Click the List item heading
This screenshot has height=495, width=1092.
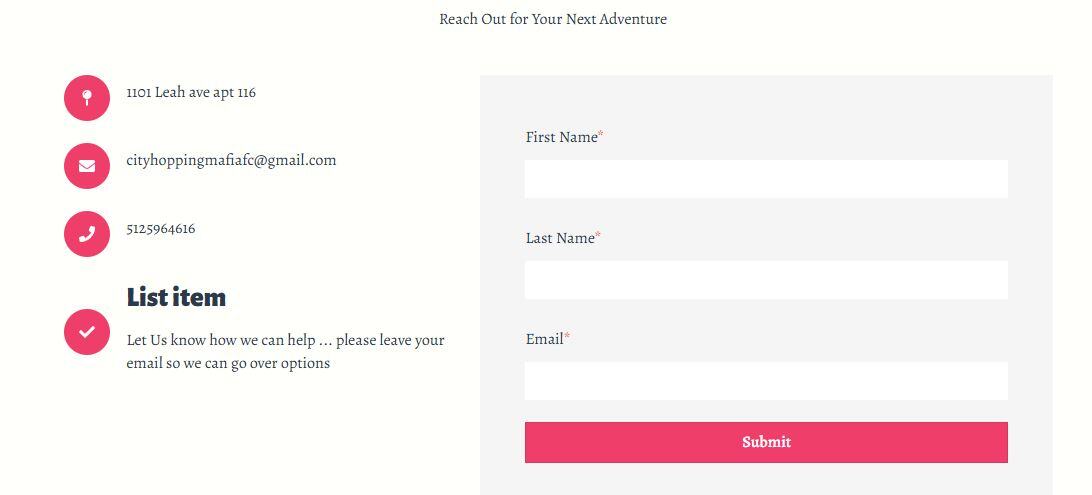176,297
